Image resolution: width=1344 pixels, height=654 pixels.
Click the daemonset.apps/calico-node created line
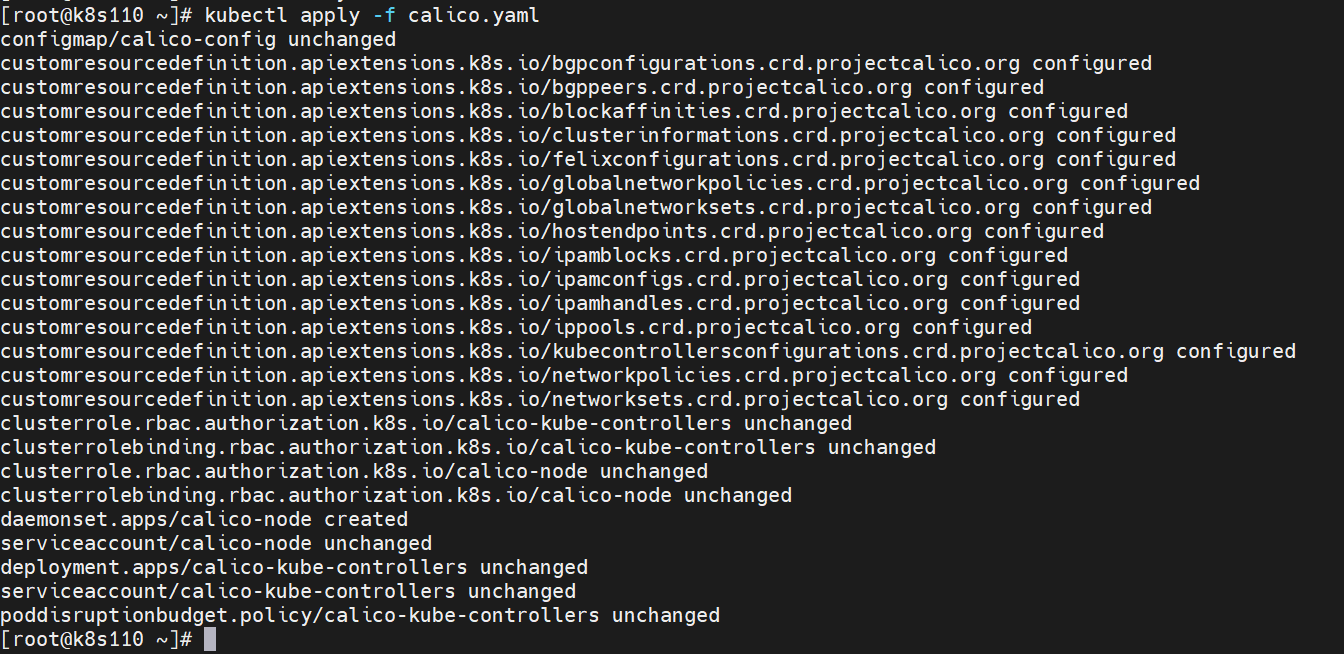coord(204,519)
